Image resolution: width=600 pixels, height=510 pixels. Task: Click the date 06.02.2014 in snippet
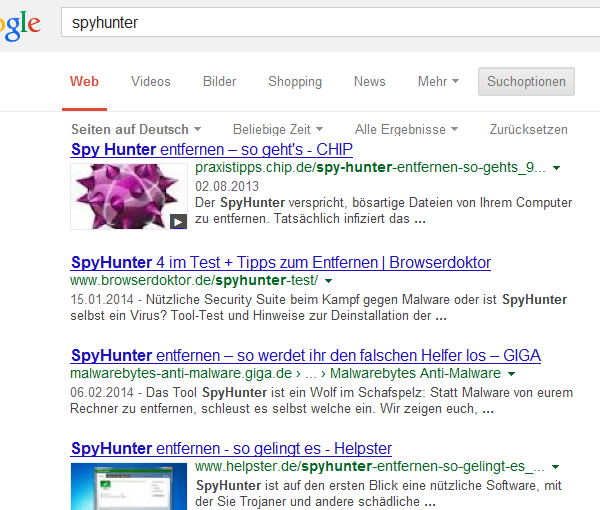(102, 392)
